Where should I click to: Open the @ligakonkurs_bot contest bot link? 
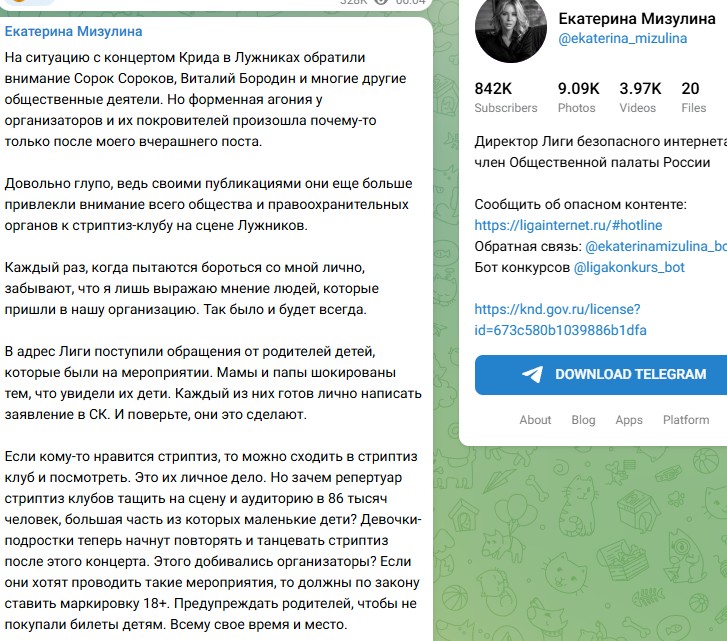coord(643,267)
